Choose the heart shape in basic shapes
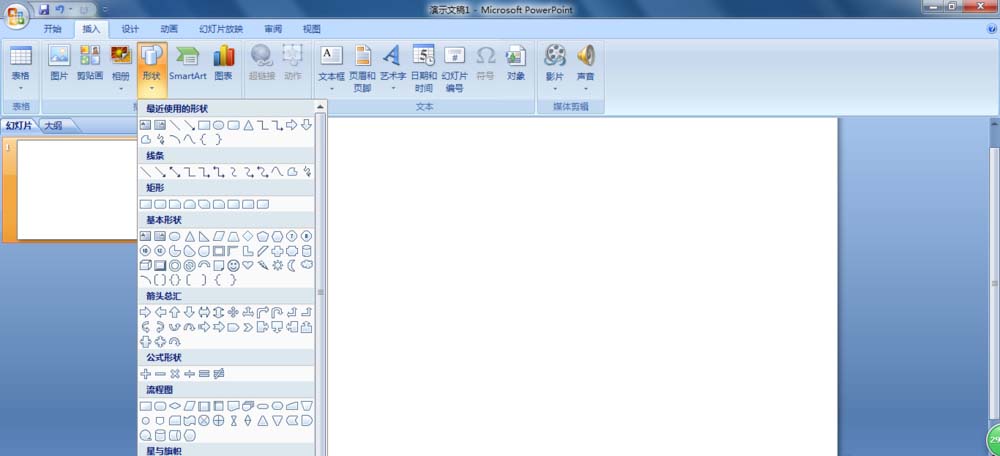The height and width of the screenshot is (456, 1000). point(247,265)
